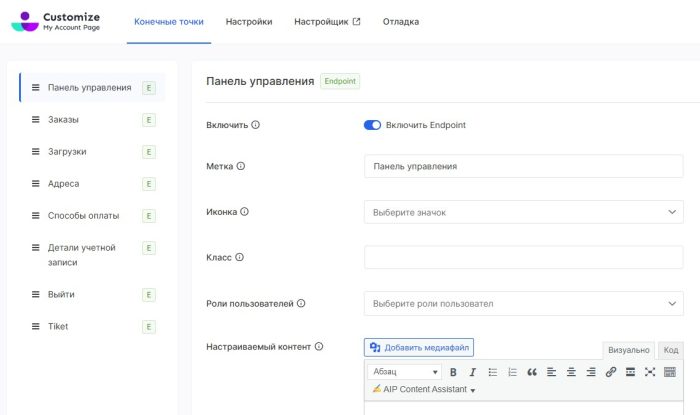700x415 pixels.
Task: Disable the Включить Endpoint toggle
Action: tap(372, 125)
